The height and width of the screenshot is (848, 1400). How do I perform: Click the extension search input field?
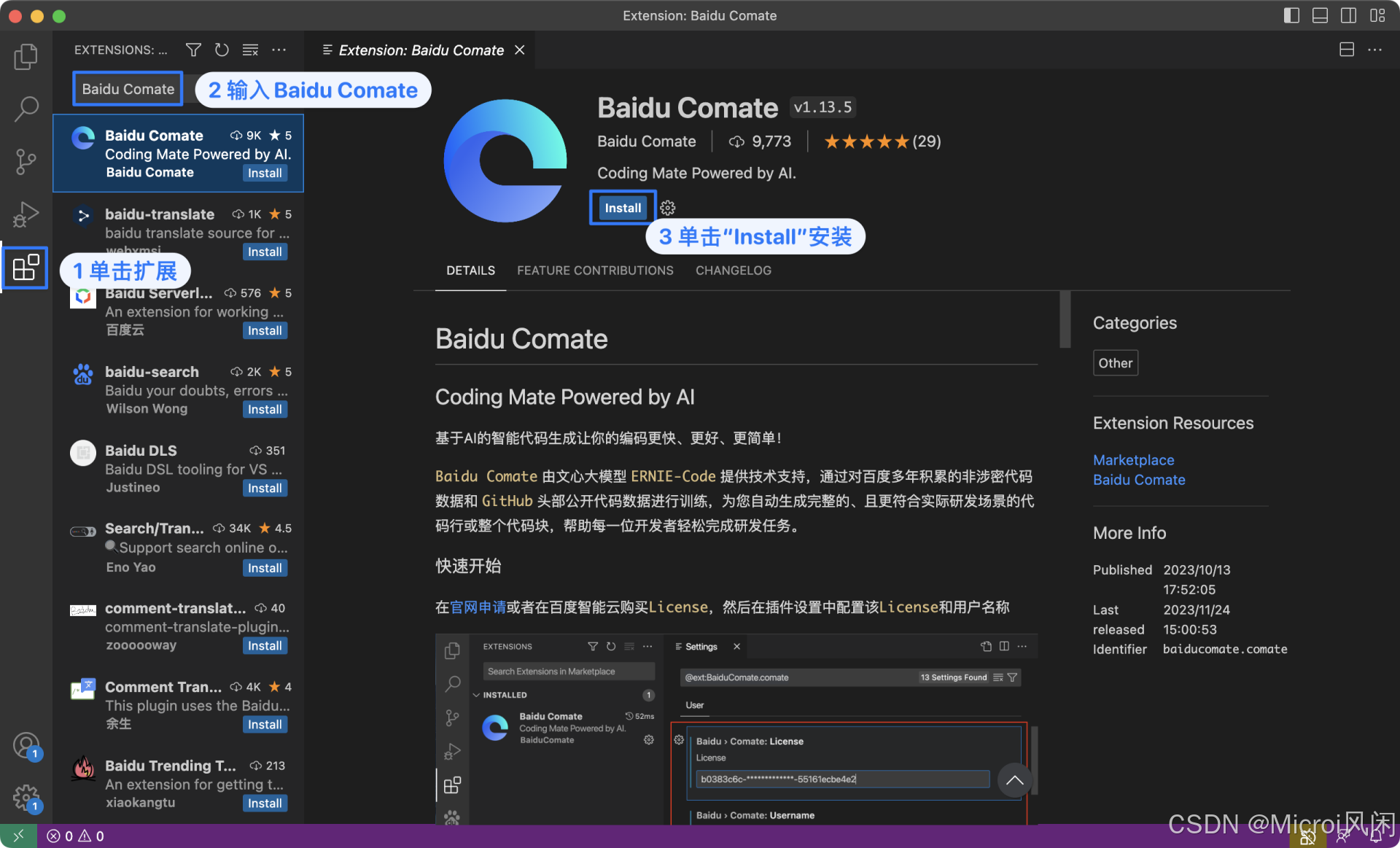(128, 89)
